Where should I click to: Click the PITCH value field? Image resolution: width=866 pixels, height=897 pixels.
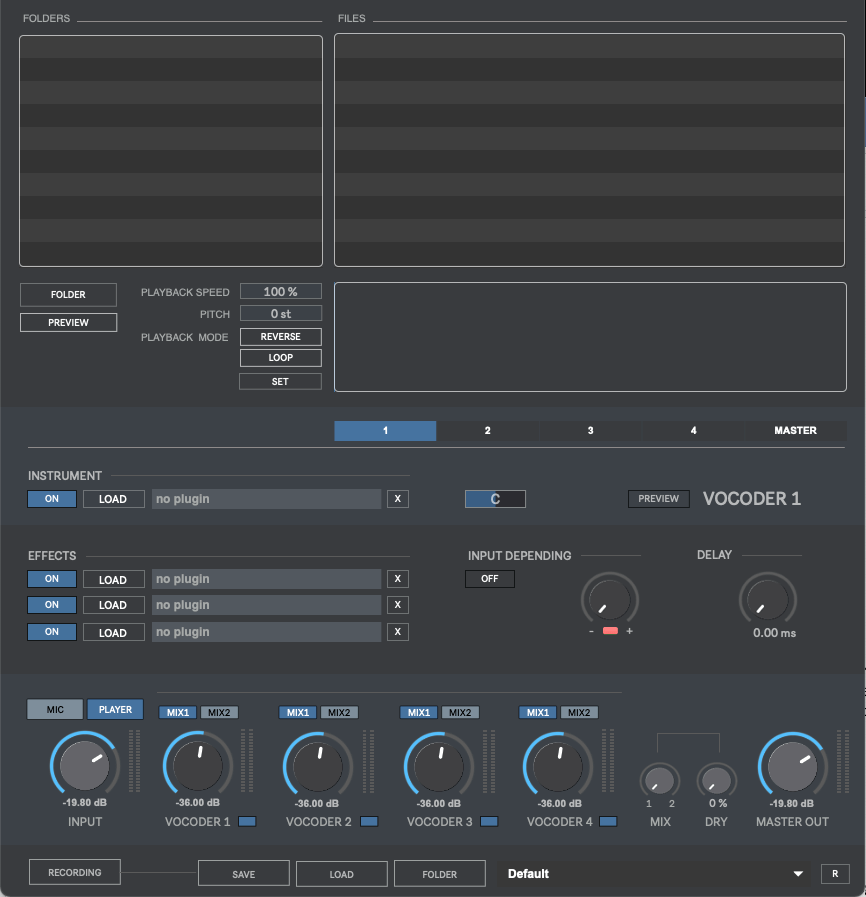coord(280,312)
